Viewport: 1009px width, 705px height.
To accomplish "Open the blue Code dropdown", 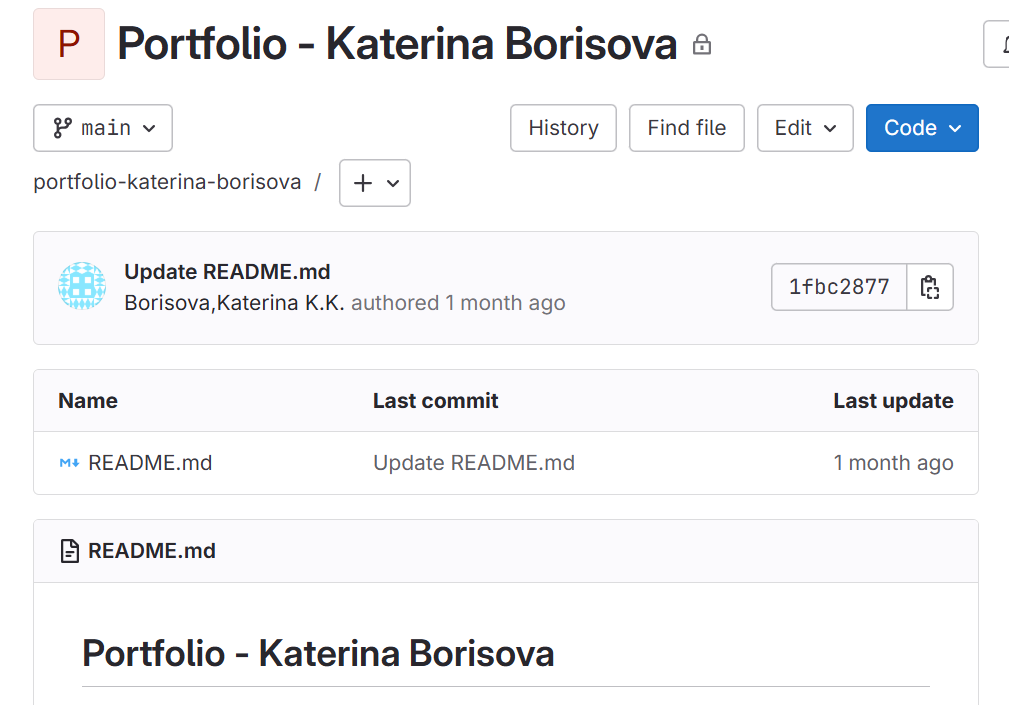I will click(x=922, y=128).
